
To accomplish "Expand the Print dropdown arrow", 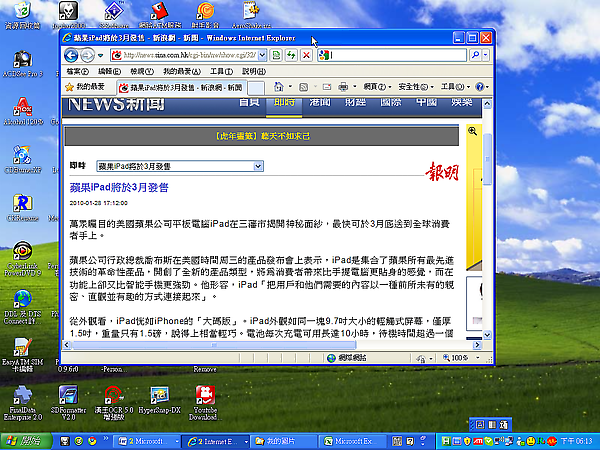I will (x=355, y=87).
